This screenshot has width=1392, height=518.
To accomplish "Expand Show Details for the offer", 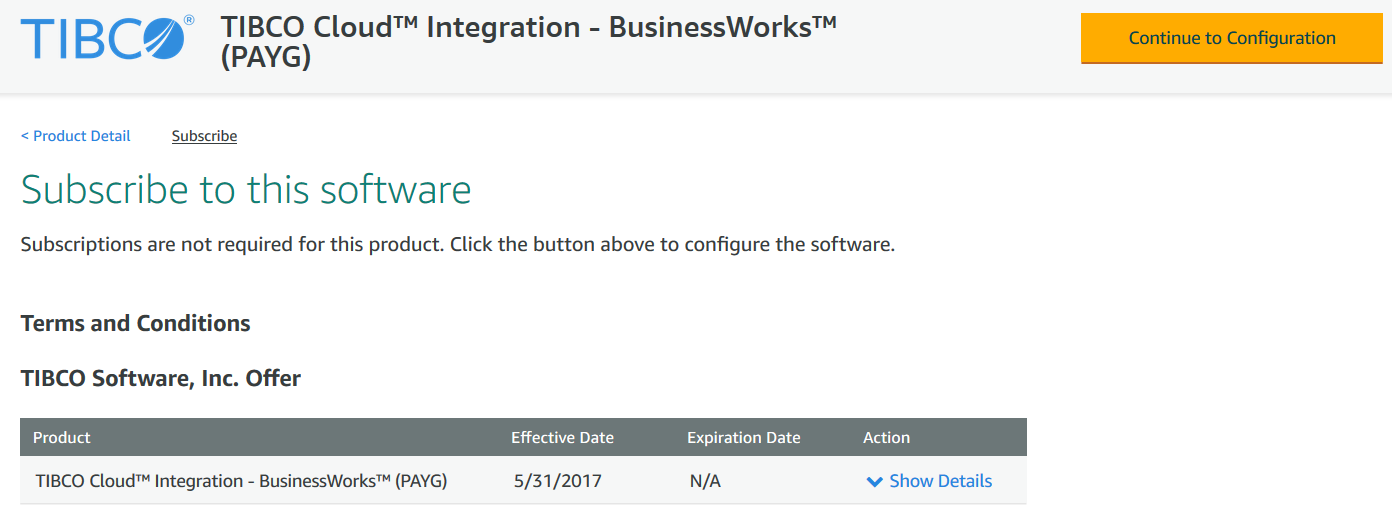I will (x=940, y=481).
